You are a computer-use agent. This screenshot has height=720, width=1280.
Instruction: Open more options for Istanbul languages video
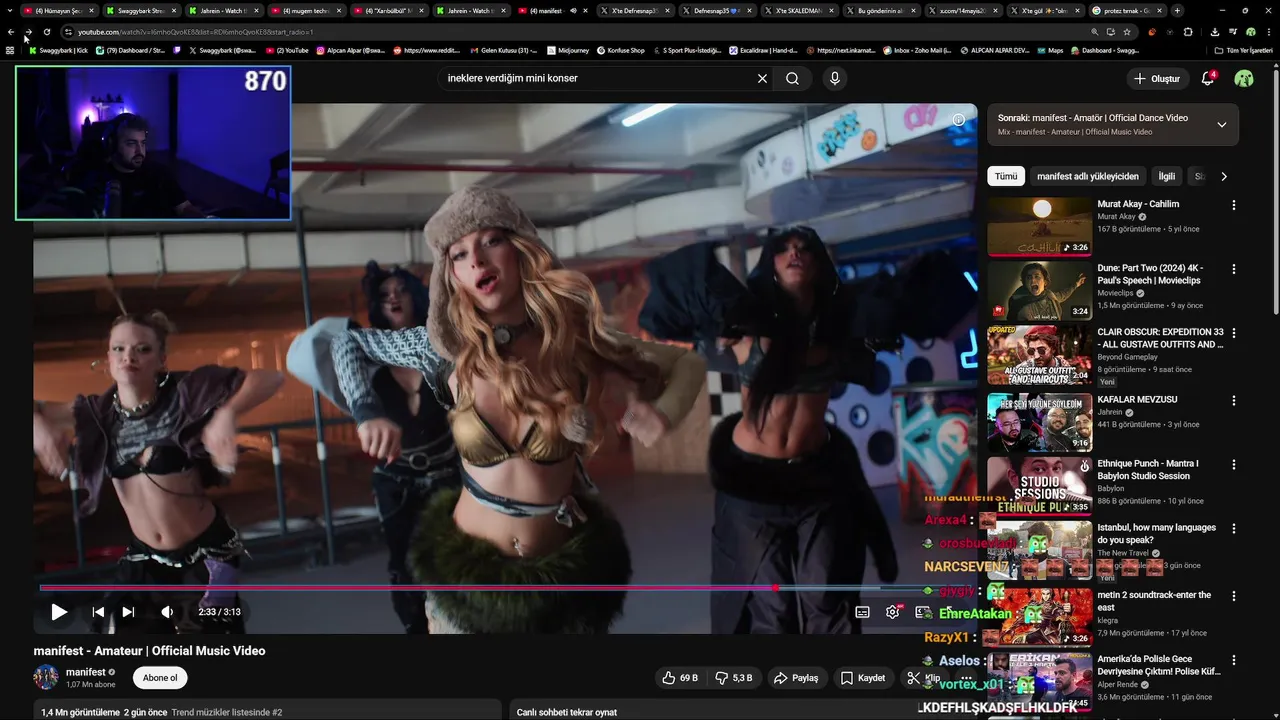click(1234, 528)
